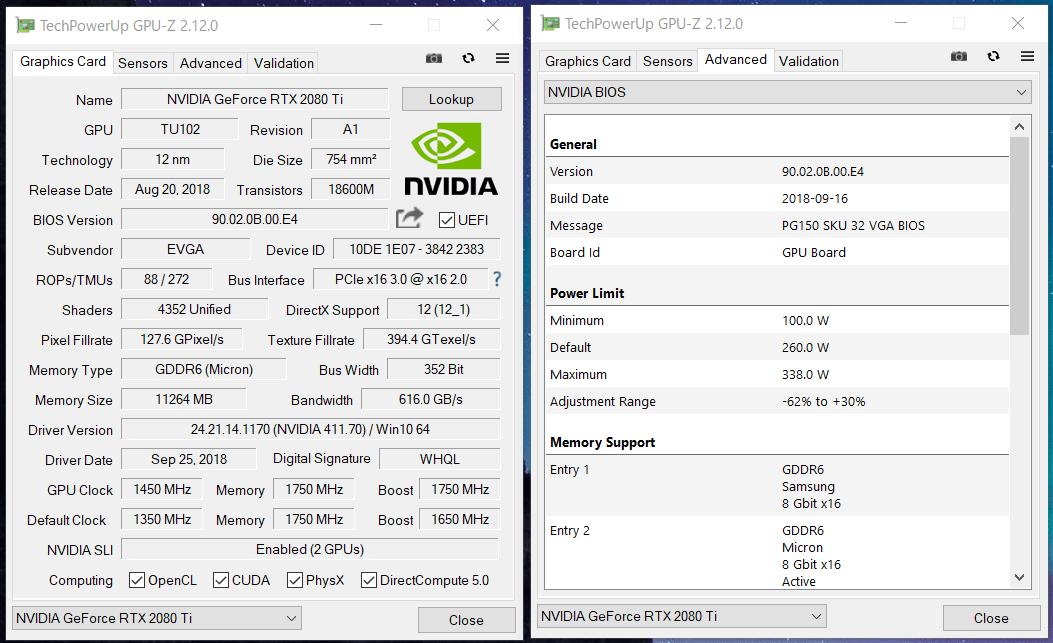Image resolution: width=1053 pixels, height=643 pixels.
Task: Click the Name field showing RTX 2080 Ti
Action: tap(255, 99)
